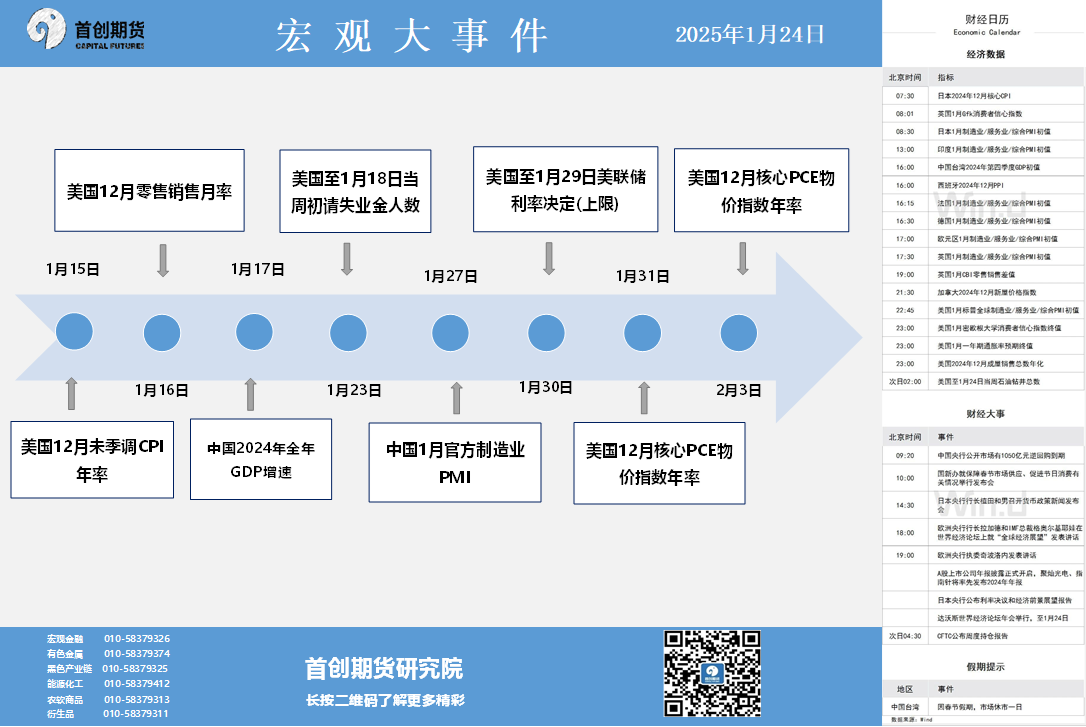Select the timeline dot for 1月17日
The image size is (1086, 727).
(254, 332)
